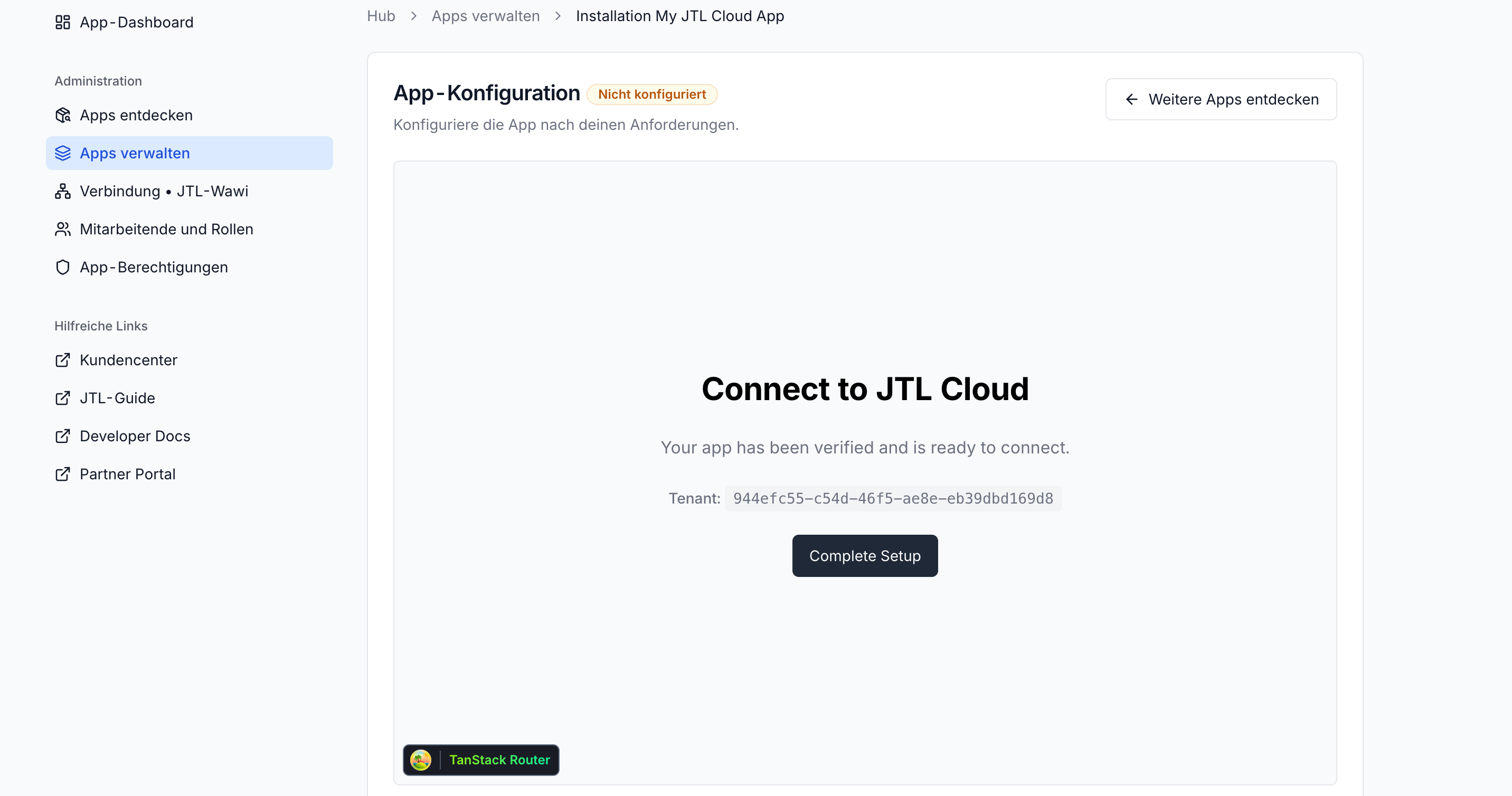Click the App-Berechtigungen shield icon
Image resolution: width=1512 pixels, height=796 pixels.
click(63, 267)
